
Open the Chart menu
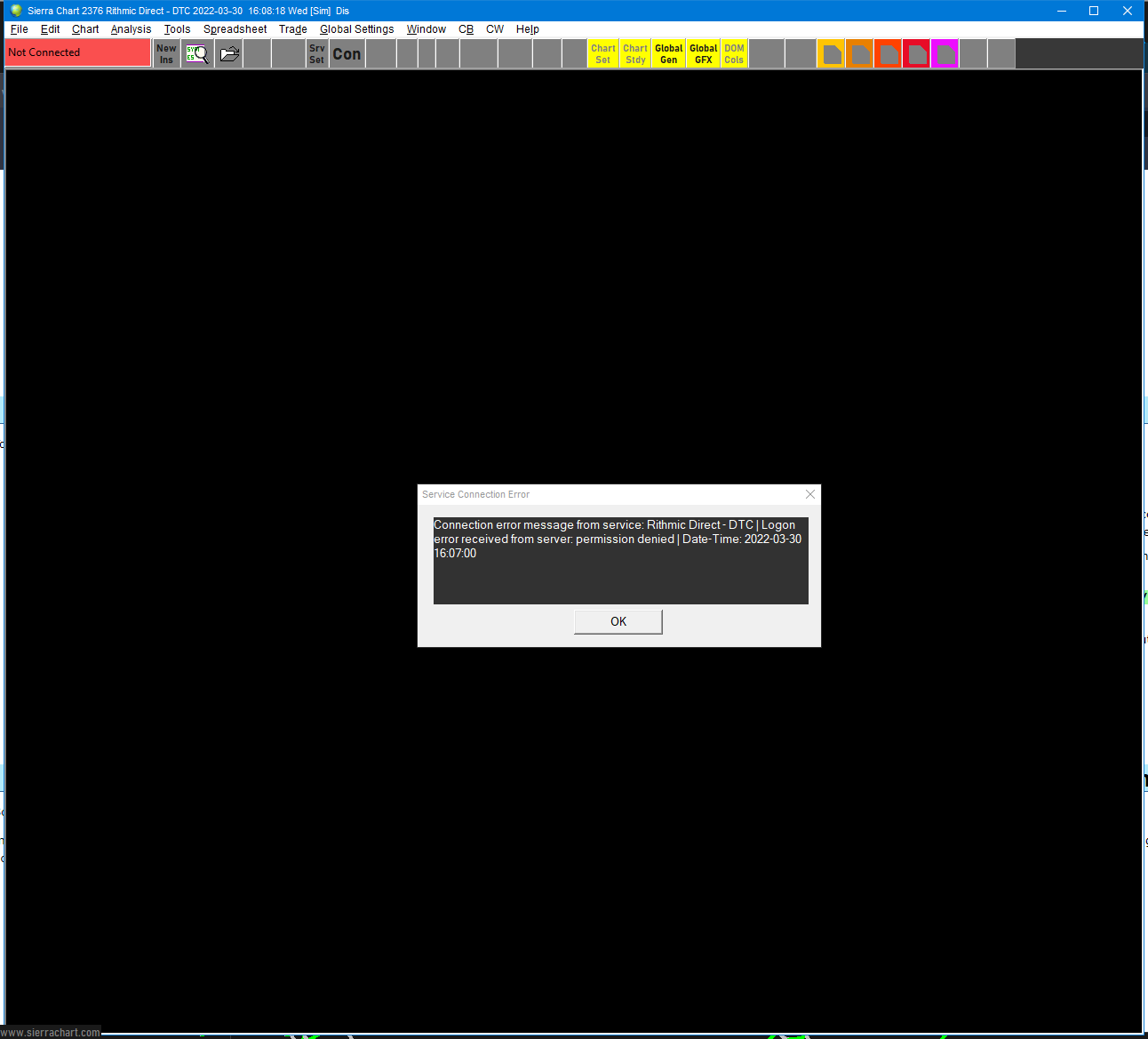[x=85, y=29]
